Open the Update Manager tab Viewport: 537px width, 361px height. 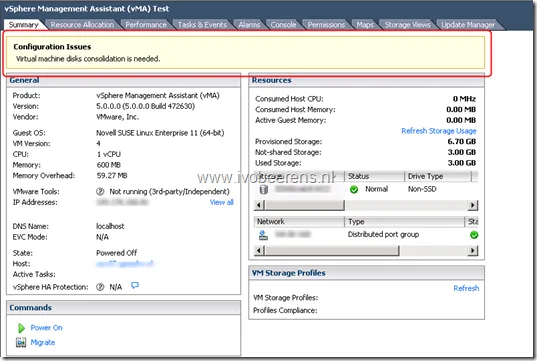[x=468, y=25]
